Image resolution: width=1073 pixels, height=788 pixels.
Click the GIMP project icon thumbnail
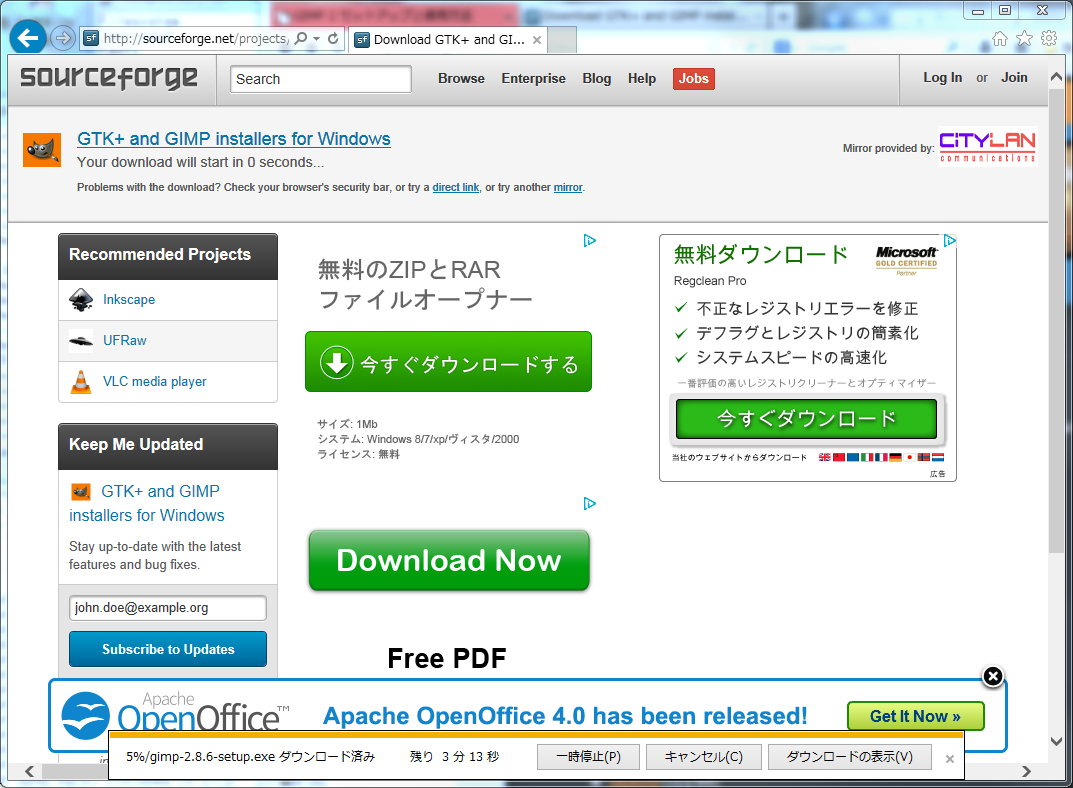point(42,149)
